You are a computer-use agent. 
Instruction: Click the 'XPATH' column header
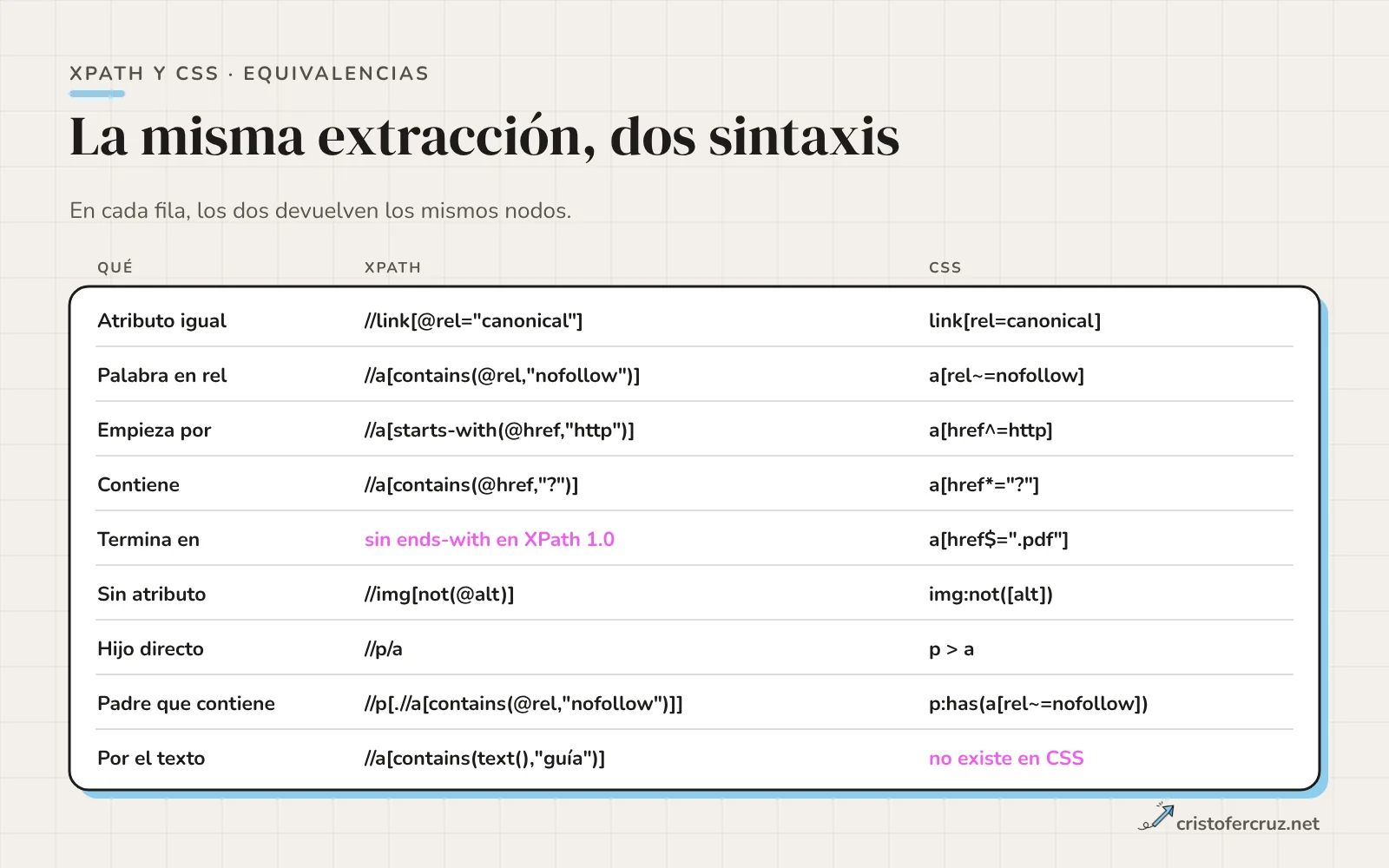(392, 267)
